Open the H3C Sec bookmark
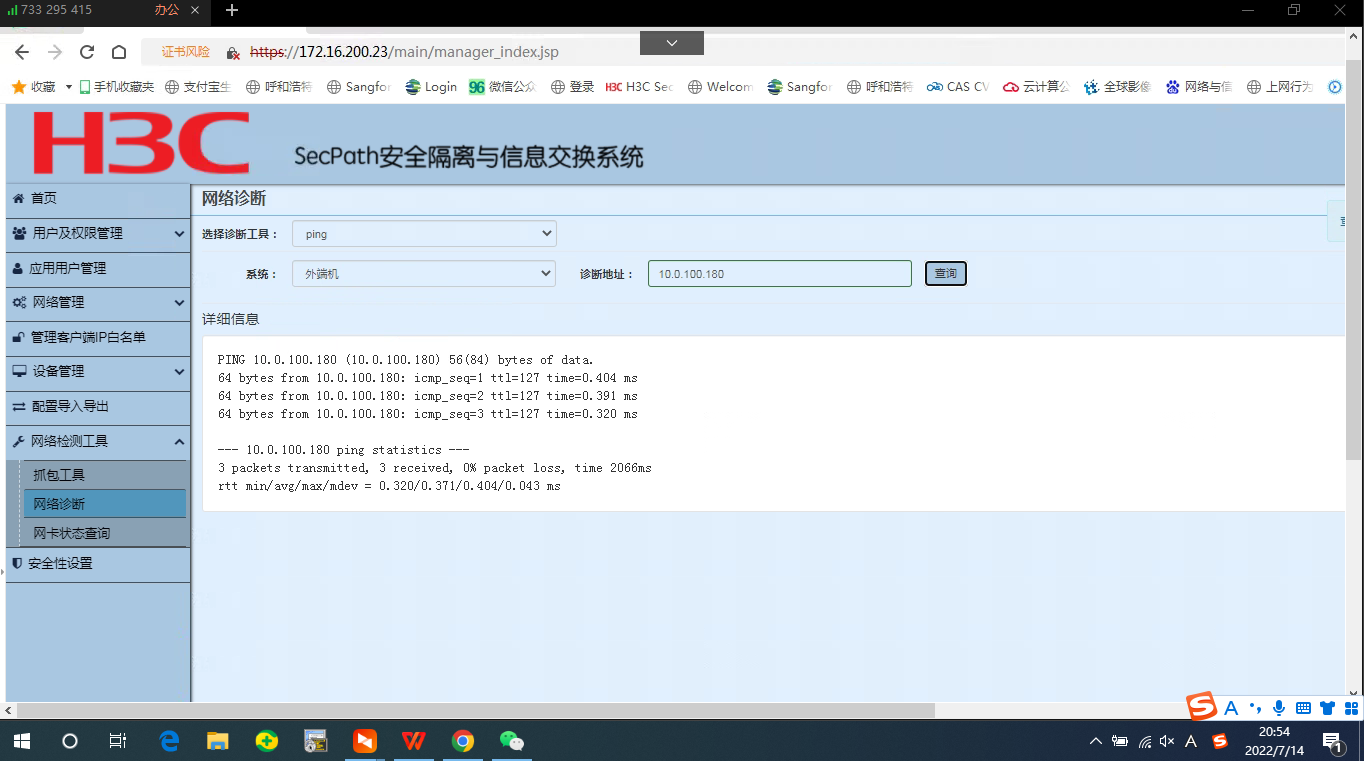 coord(639,87)
